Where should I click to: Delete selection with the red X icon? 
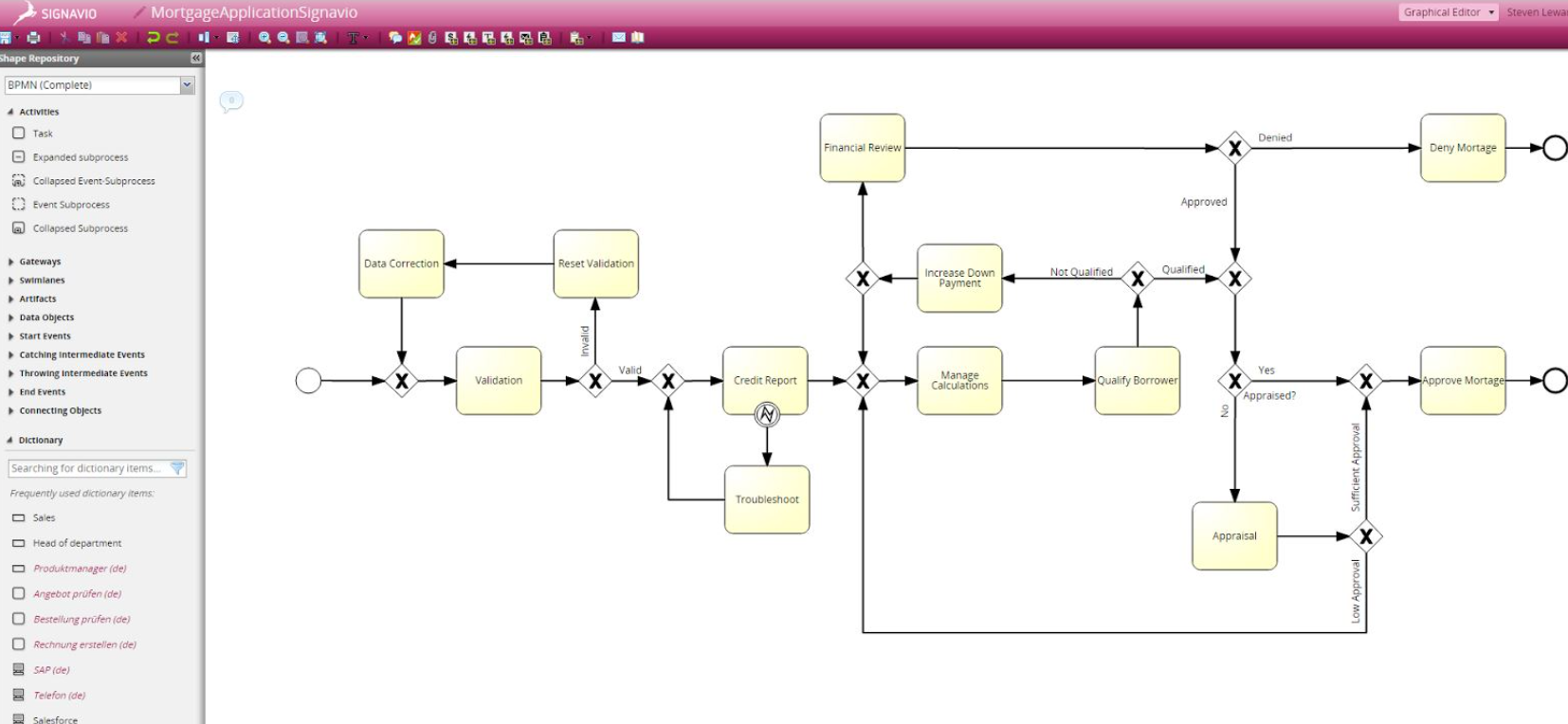pos(121,38)
